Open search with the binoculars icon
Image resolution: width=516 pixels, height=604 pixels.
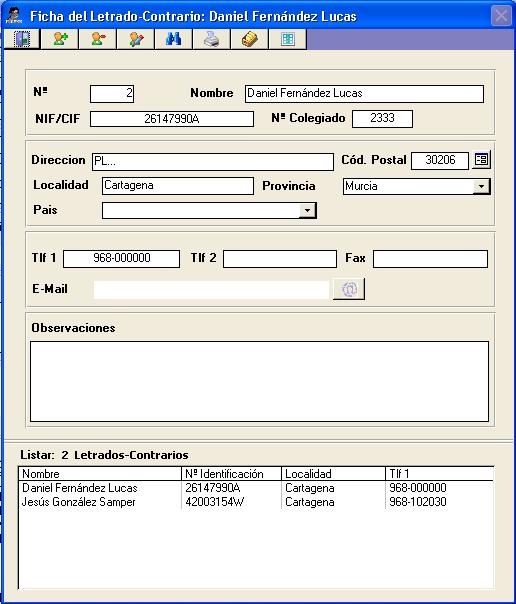pyautogui.click(x=174, y=39)
